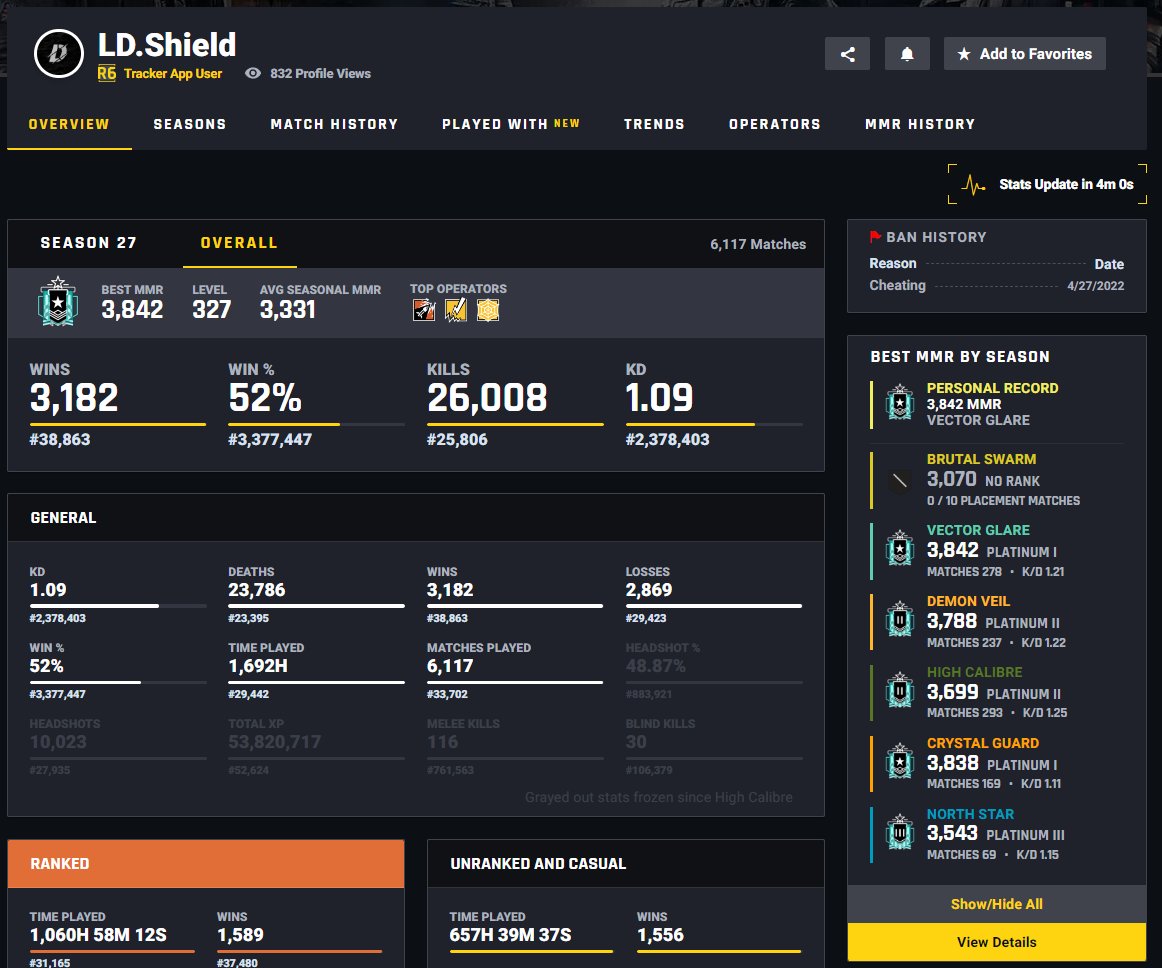Click the Deaths value 23,786
The height and width of the screenshot is (968, 1162).
click(x=256, y=590)
